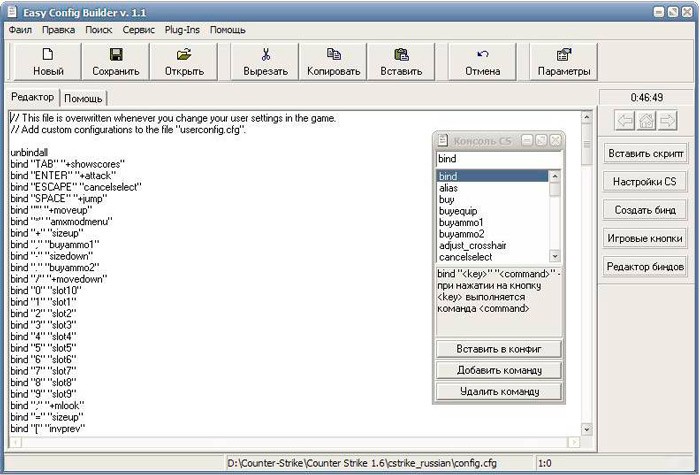Screen dimensions: 700x475
Task: Click the editor vertical scroll up arrow
Action: point(587,117)
